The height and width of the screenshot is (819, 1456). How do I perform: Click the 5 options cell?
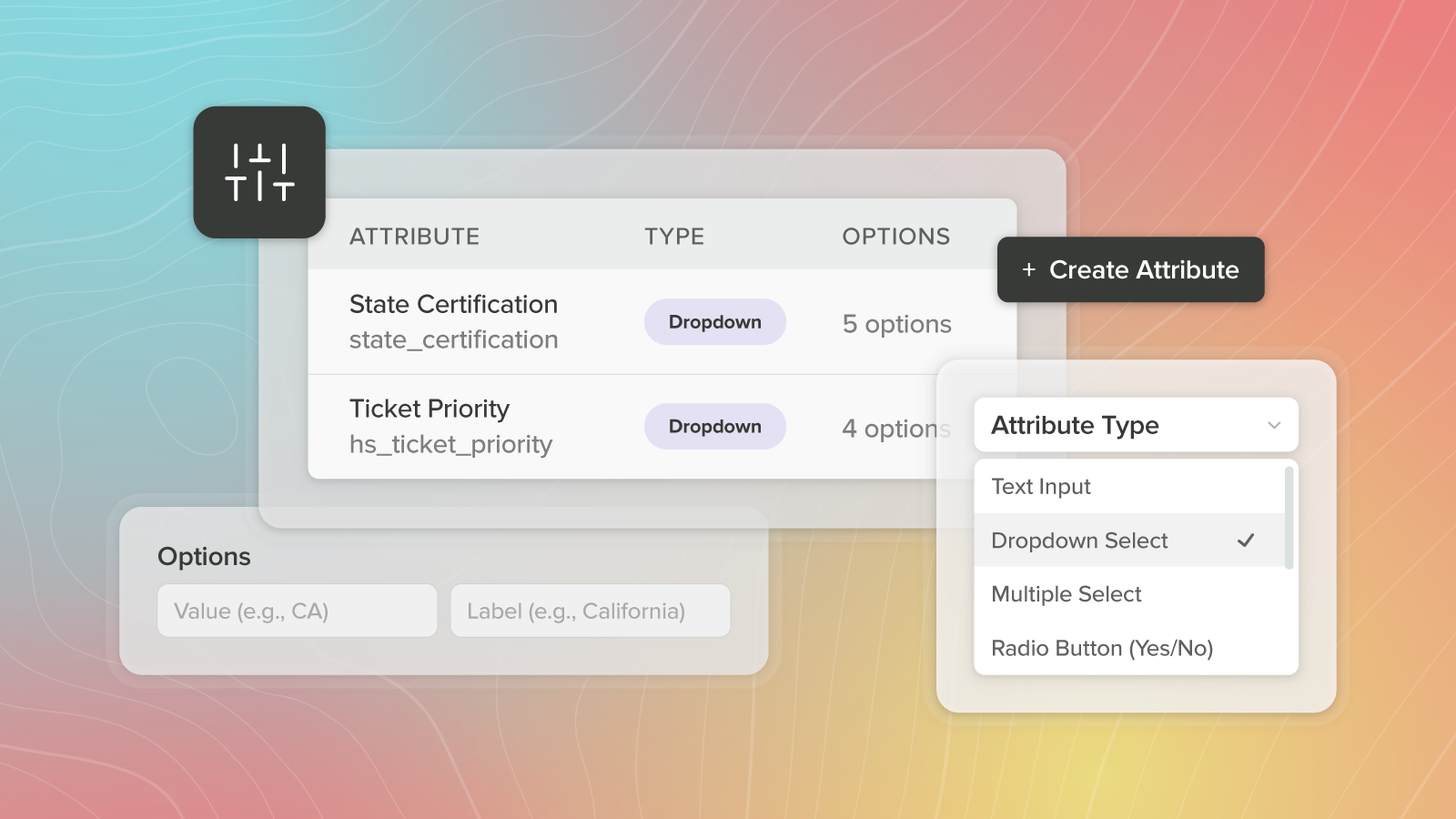coord(896,324)
